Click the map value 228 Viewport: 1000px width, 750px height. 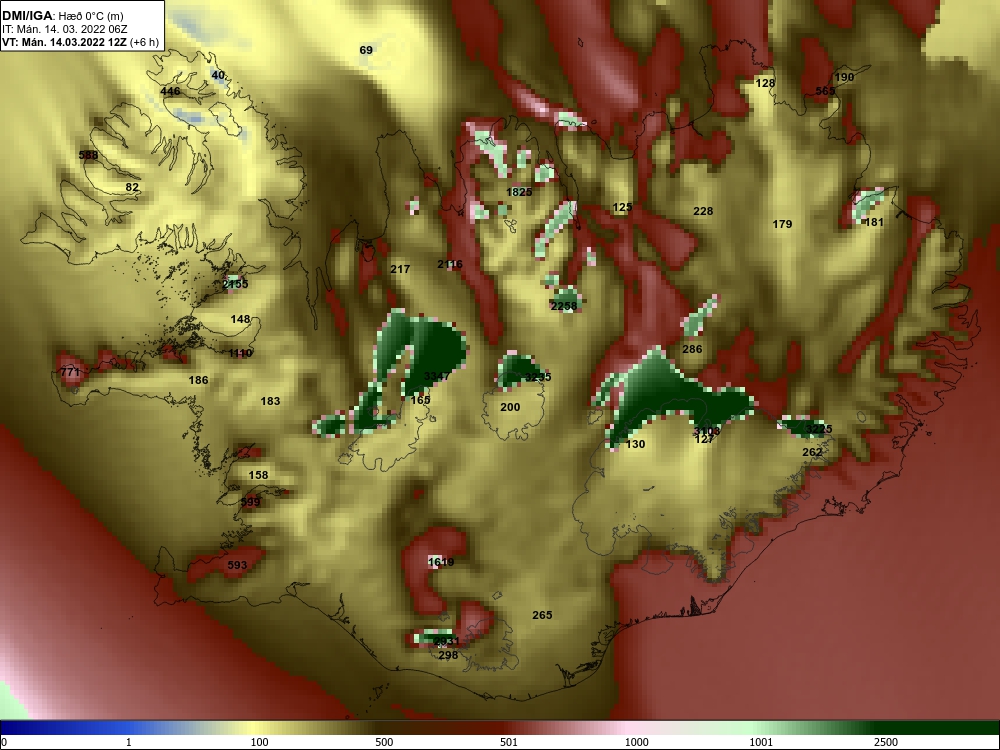click(x=703, y=211)
